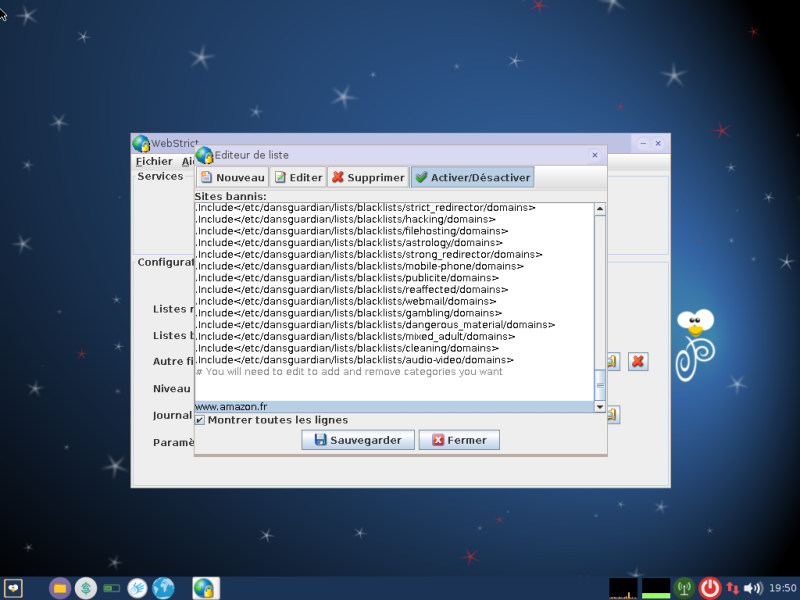Select the strict_redirector/domains include line

[x=394, y=208]
